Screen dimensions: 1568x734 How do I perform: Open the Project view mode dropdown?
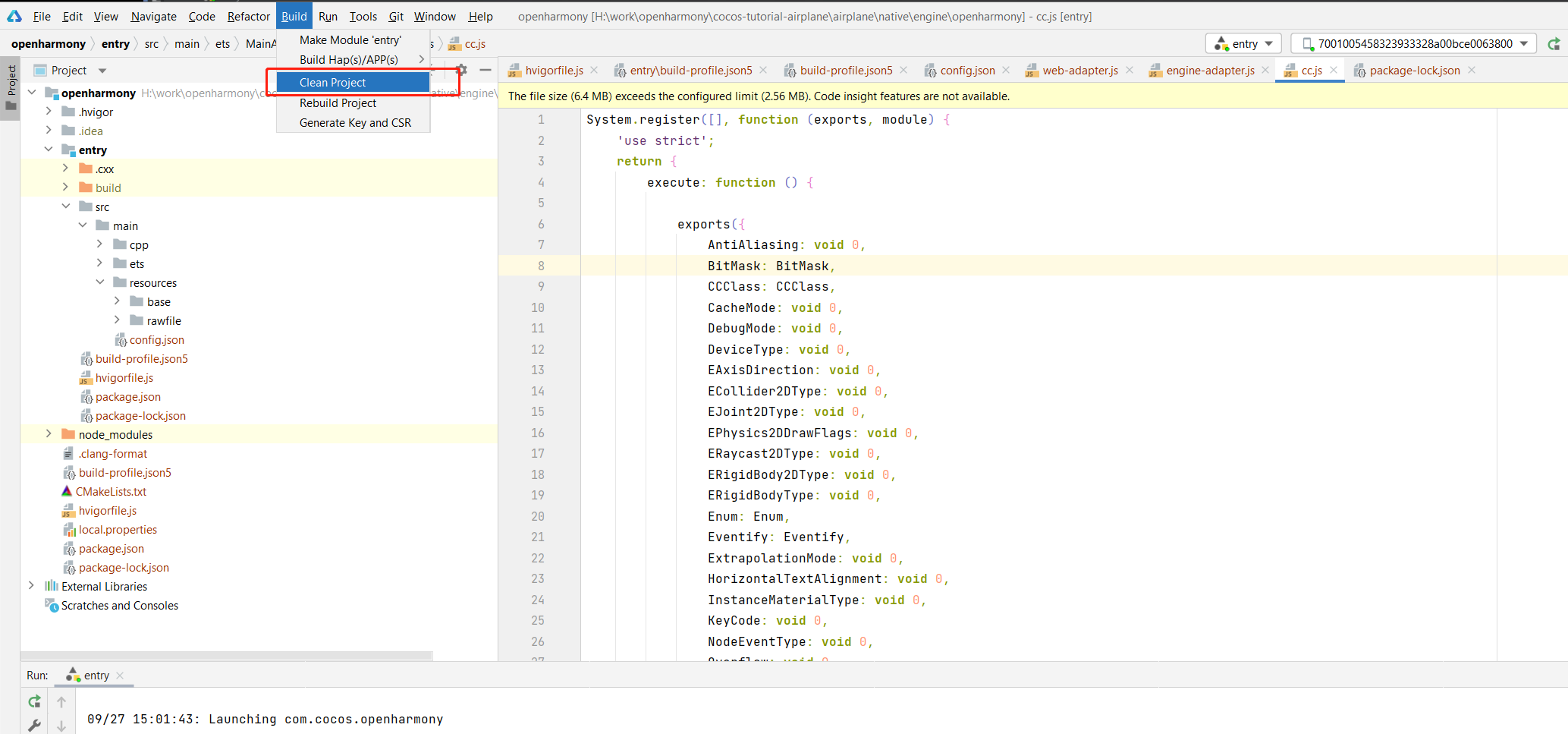102,71
